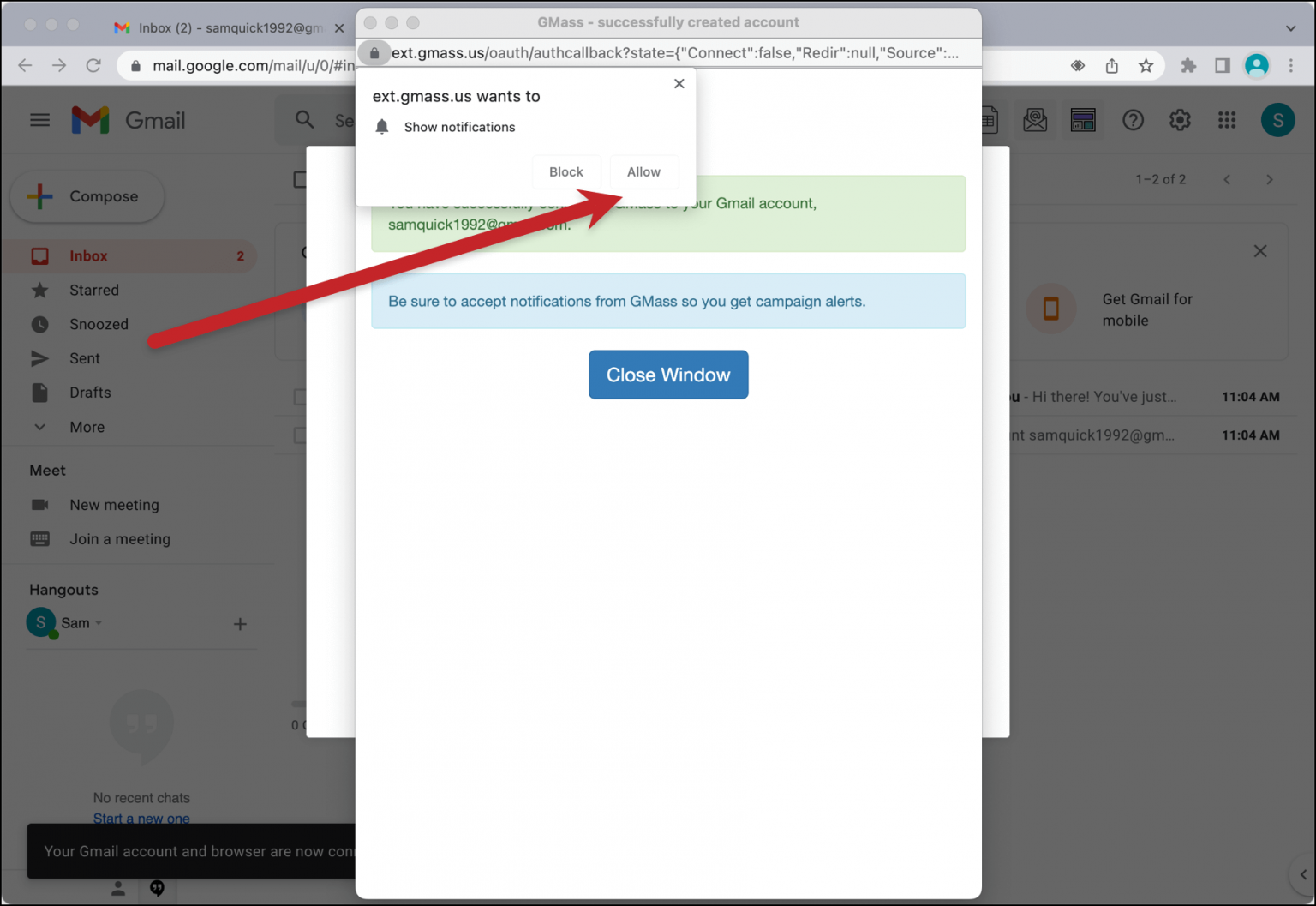
Task: Allow notifications from ext.gmass.us
Action: (644, 171)
